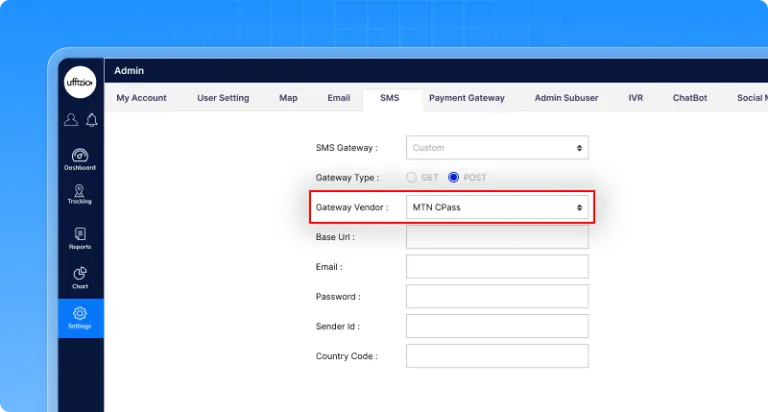Open the Gateway Vendor dropdown
768x412 pixels.
tap(497, 207)
